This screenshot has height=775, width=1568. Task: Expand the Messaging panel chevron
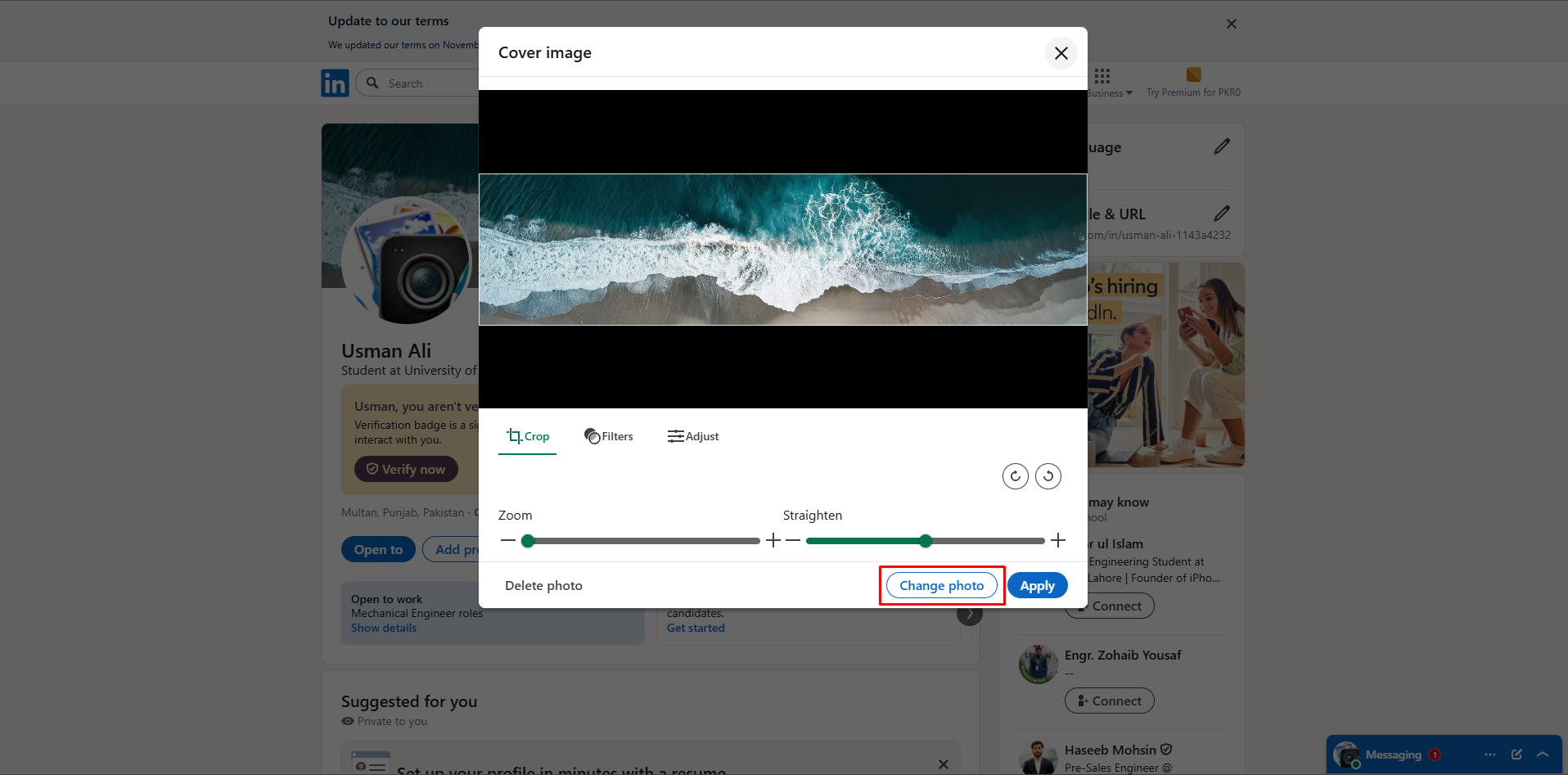(1543, 755)
